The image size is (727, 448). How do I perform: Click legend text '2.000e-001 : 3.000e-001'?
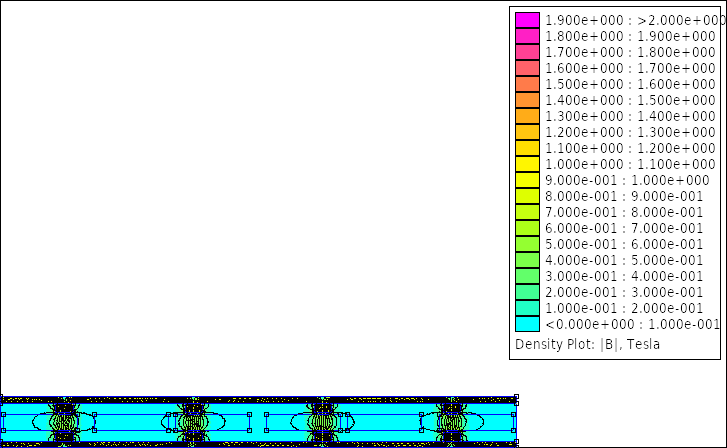624,292
